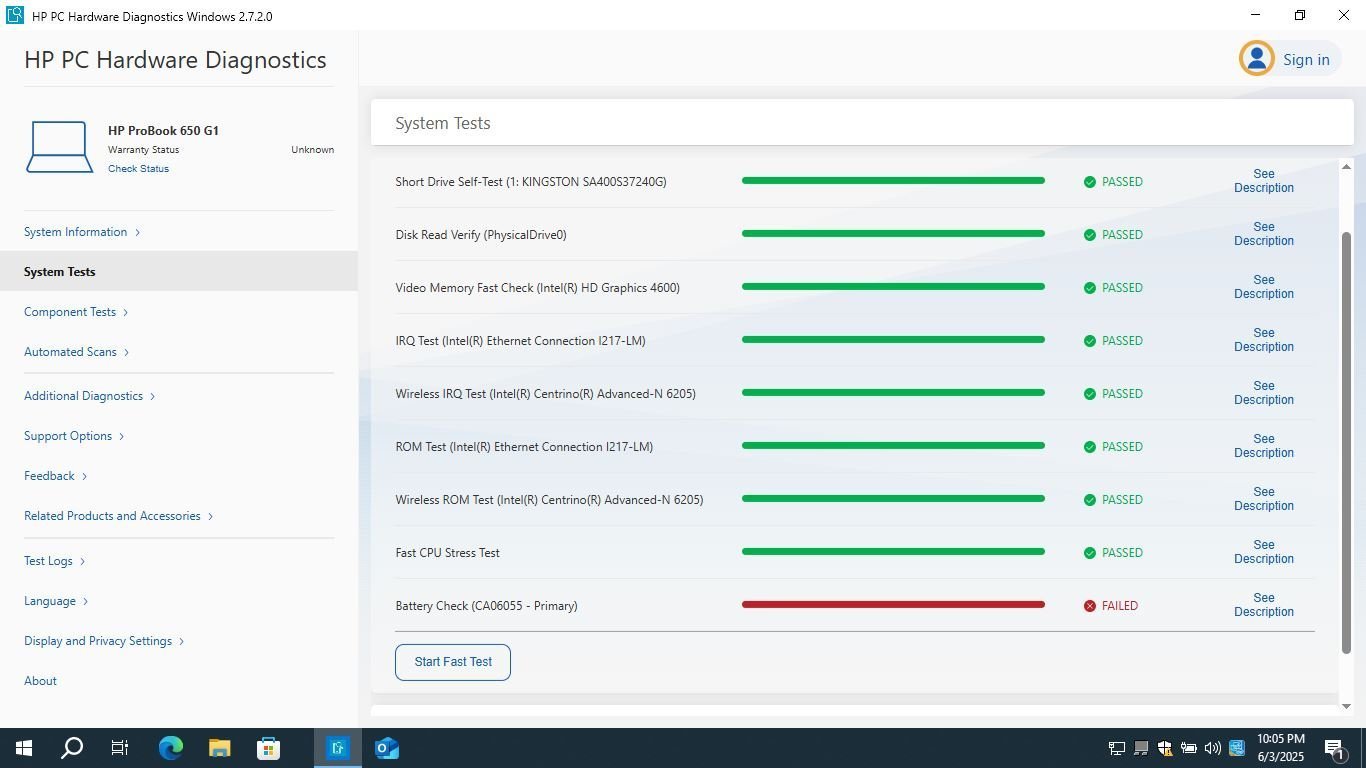Screen dimensions: 1366x768
Task: Click the Intel Graphics tray icon
Action: tap(1237, 748)
